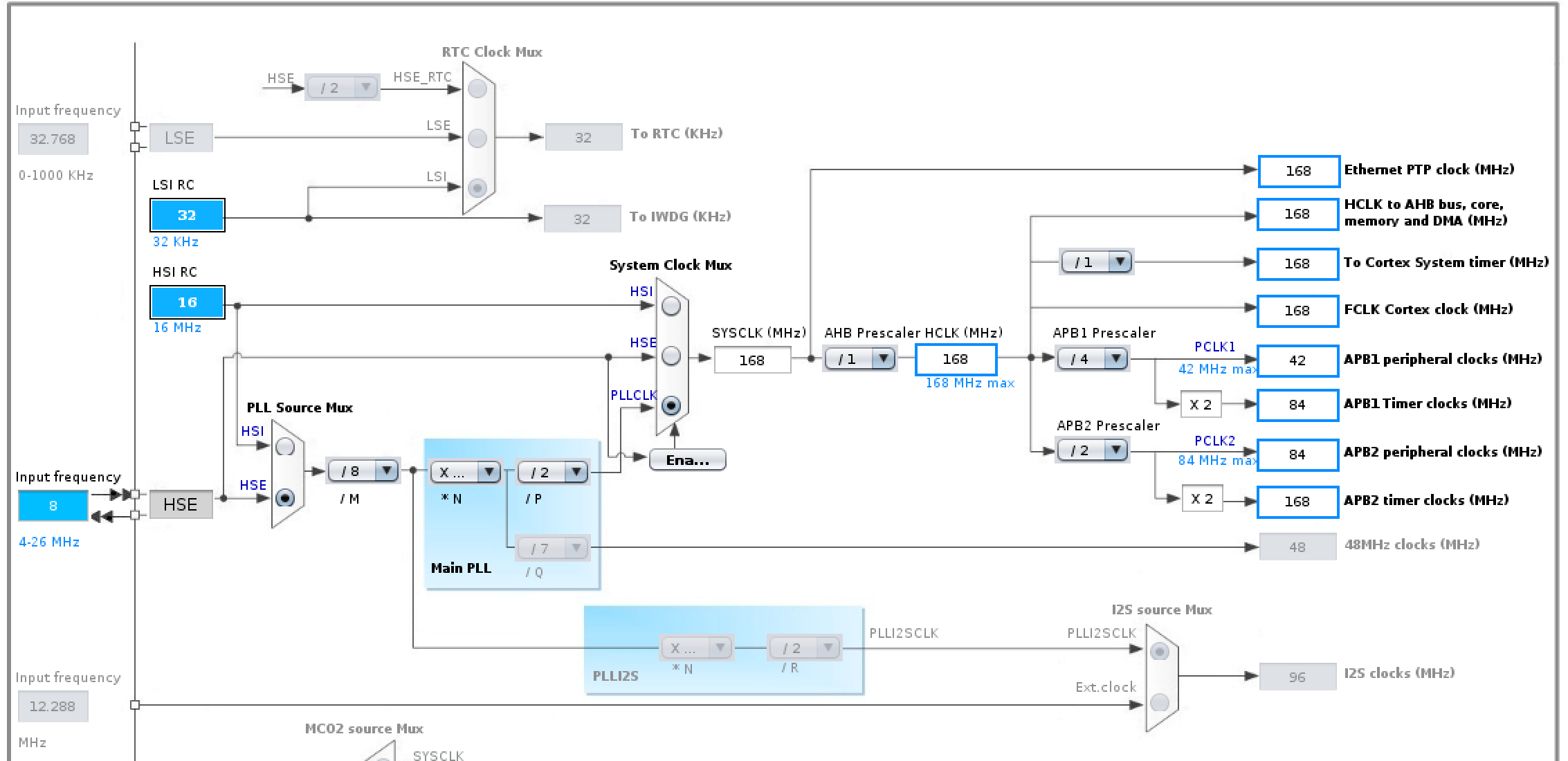
Task: Open the PLL *N multiplier dropdown
Action: tap(465, 473)
